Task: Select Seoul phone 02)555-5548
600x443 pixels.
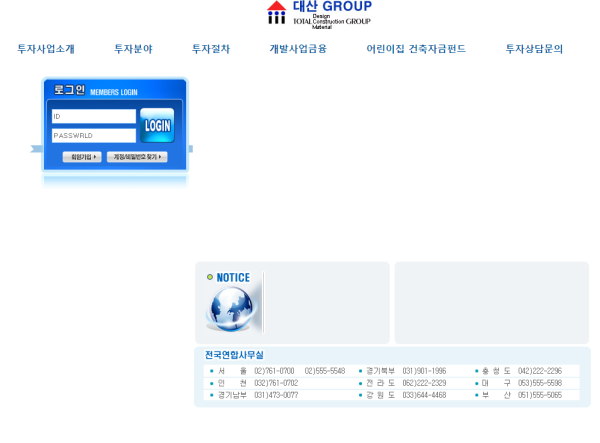Action: 325,371
